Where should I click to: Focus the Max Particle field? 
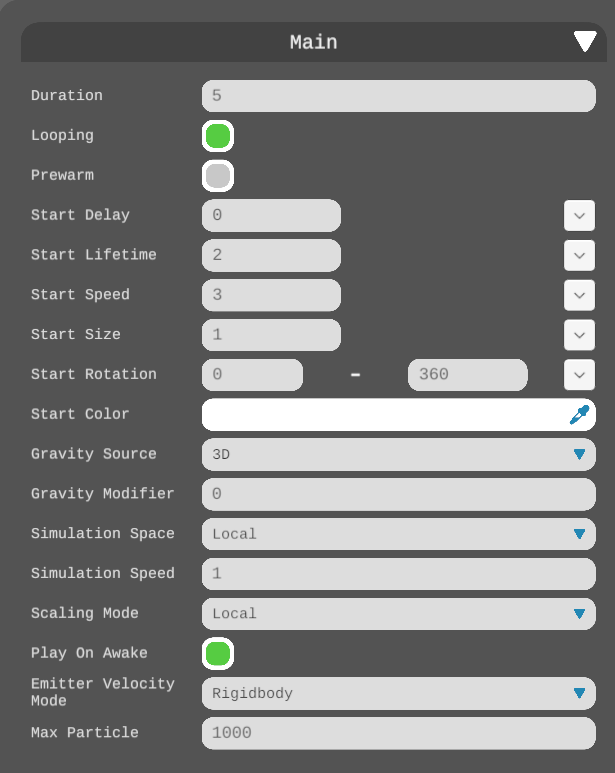pyautogui.click(x=398, y=733)
